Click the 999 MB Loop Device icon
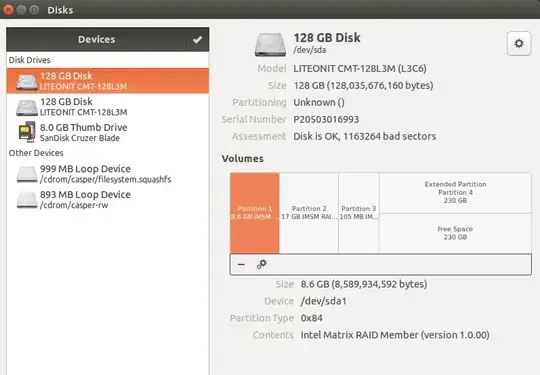The height and width of the screenshot is (375, 540). click(27, 174)
